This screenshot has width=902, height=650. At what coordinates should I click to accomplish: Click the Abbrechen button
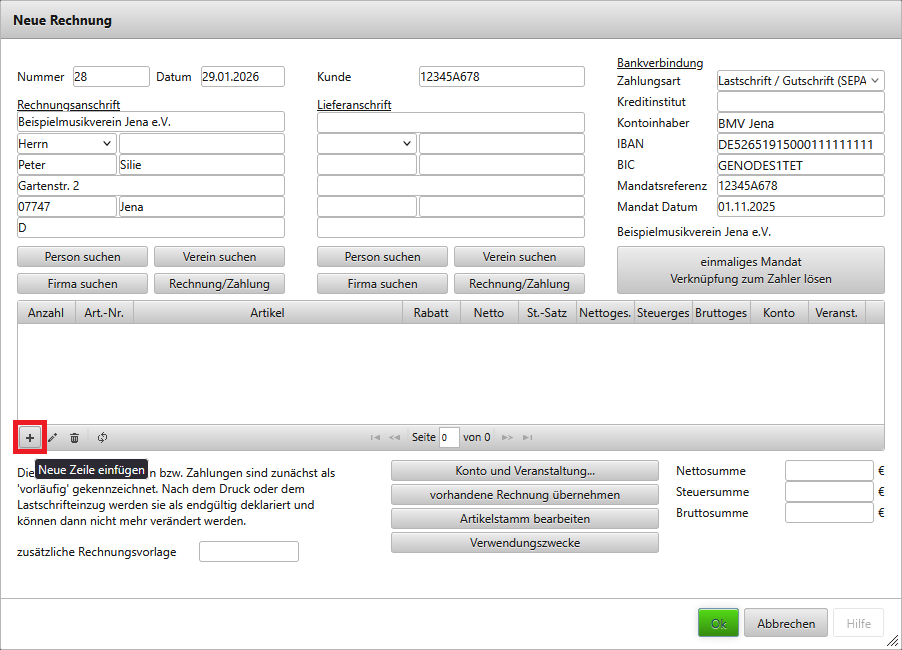[785, 623]
